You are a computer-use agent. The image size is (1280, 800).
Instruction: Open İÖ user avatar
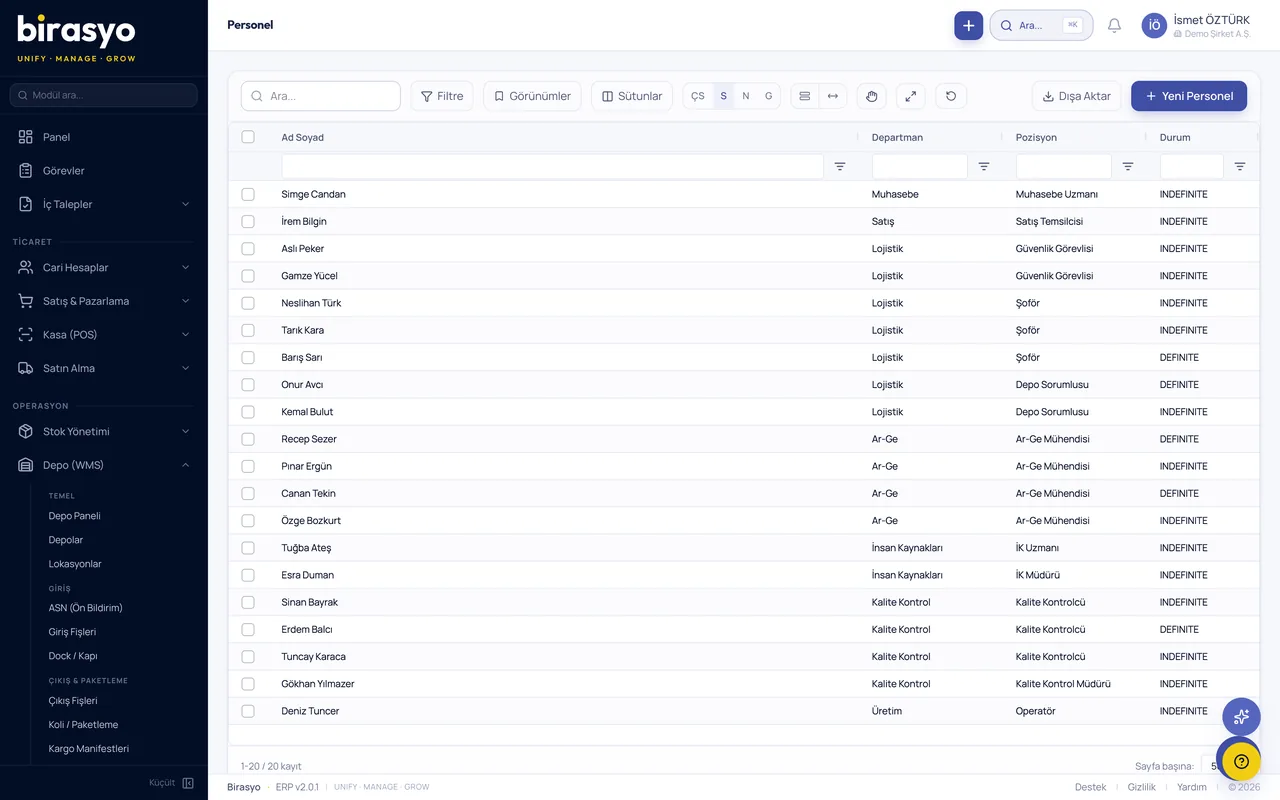(x=1154, y=26)
